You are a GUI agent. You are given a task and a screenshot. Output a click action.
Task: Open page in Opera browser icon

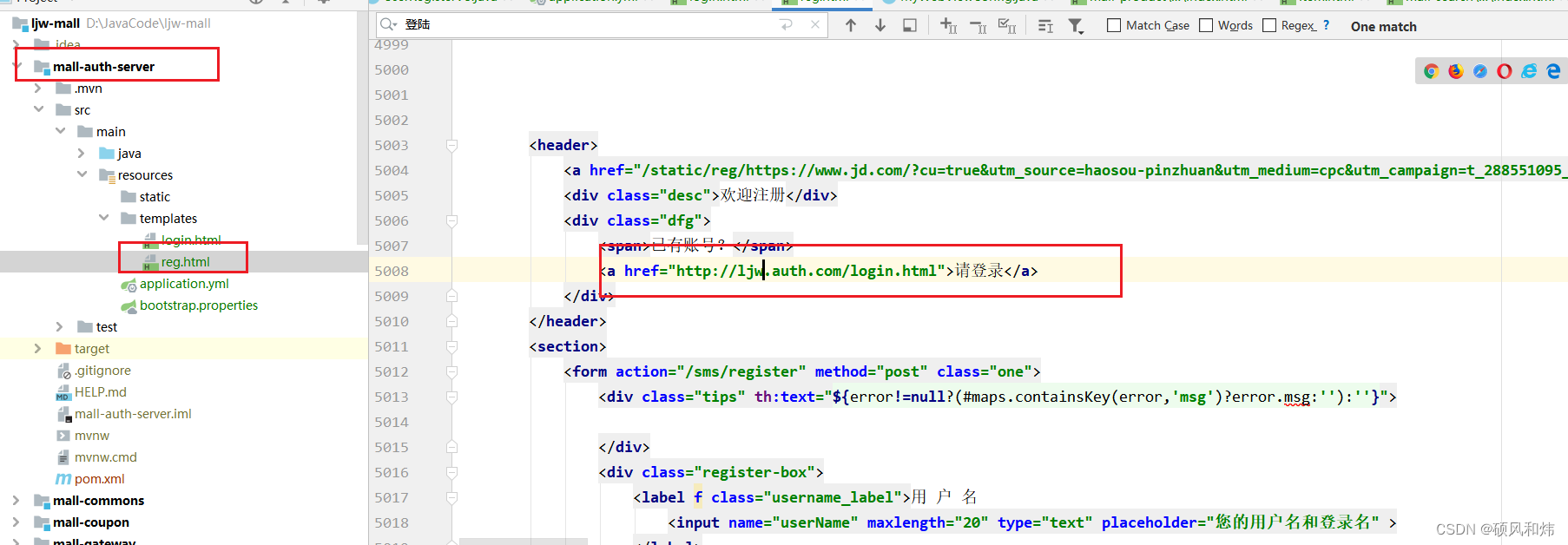click(x=1505, y=71)
